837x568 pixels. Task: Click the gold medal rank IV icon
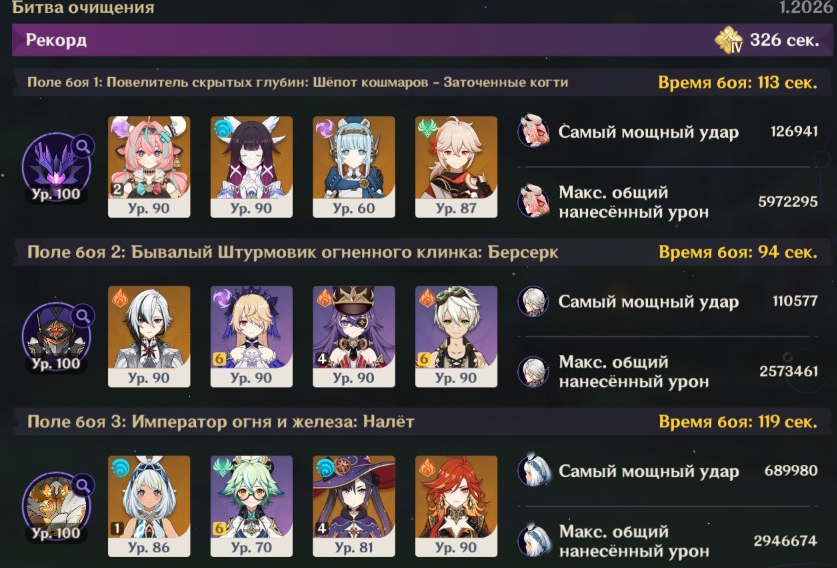[729, 40]
